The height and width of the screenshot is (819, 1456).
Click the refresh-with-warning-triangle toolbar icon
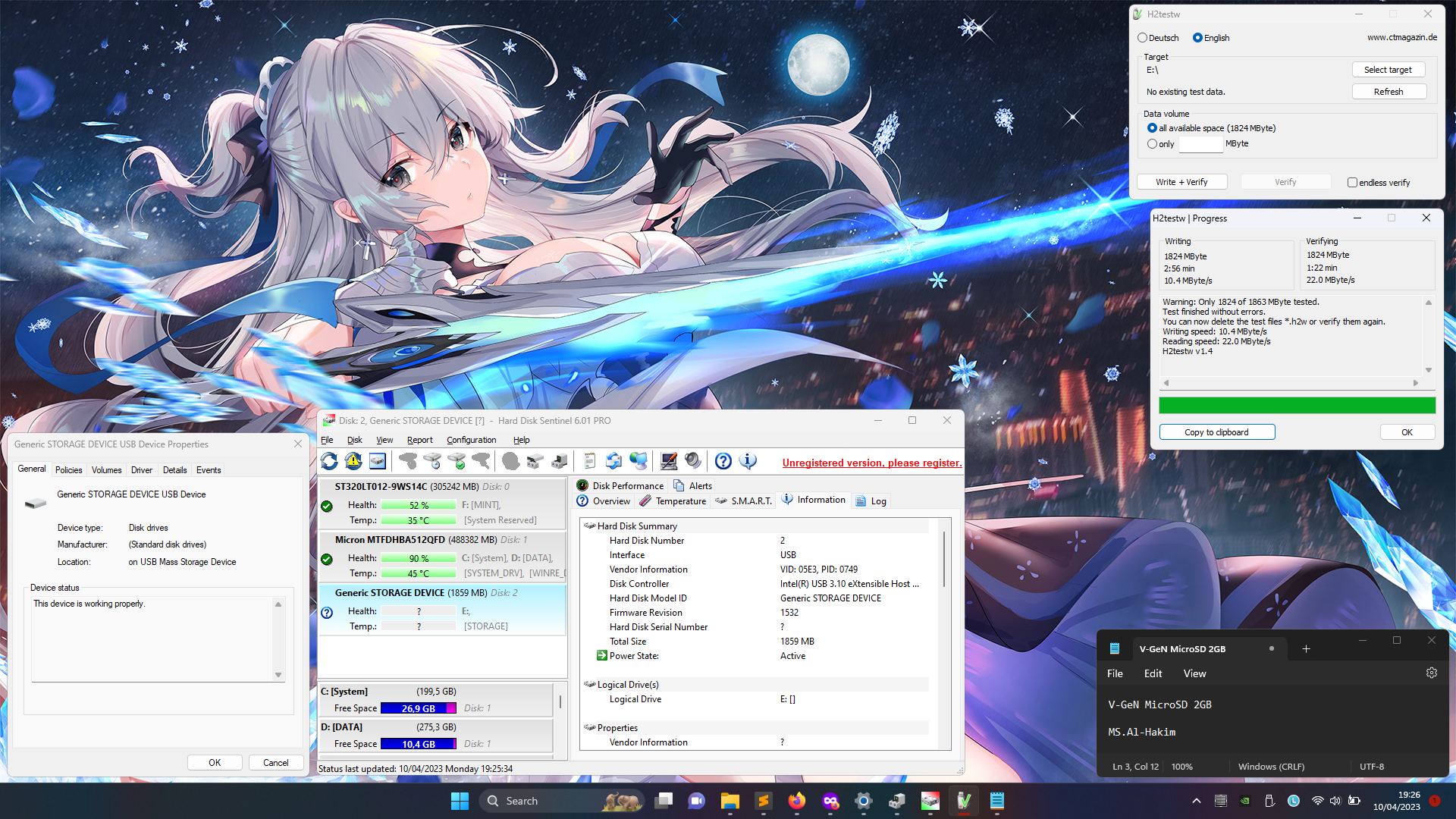tap(353, 461)
